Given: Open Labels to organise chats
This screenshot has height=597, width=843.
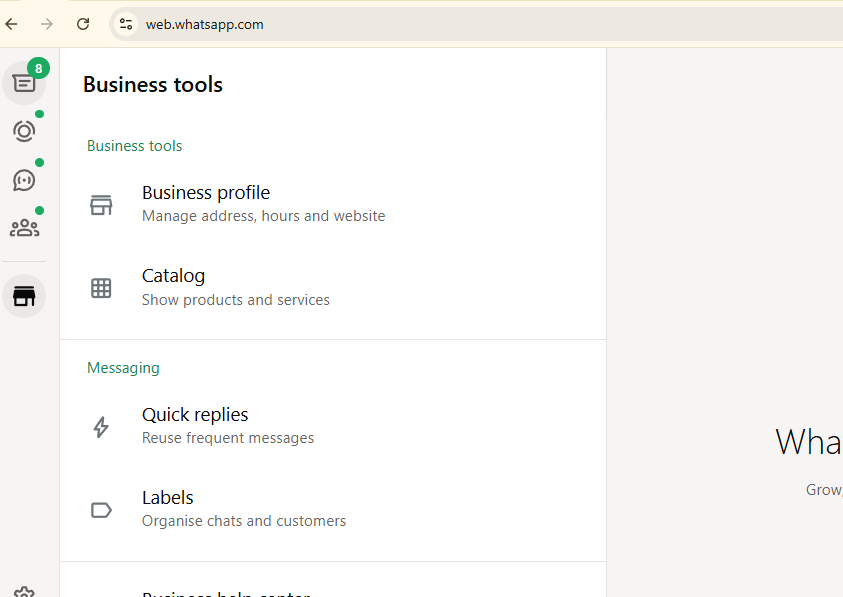Looking at the screenshot, I should click(333, 509).
